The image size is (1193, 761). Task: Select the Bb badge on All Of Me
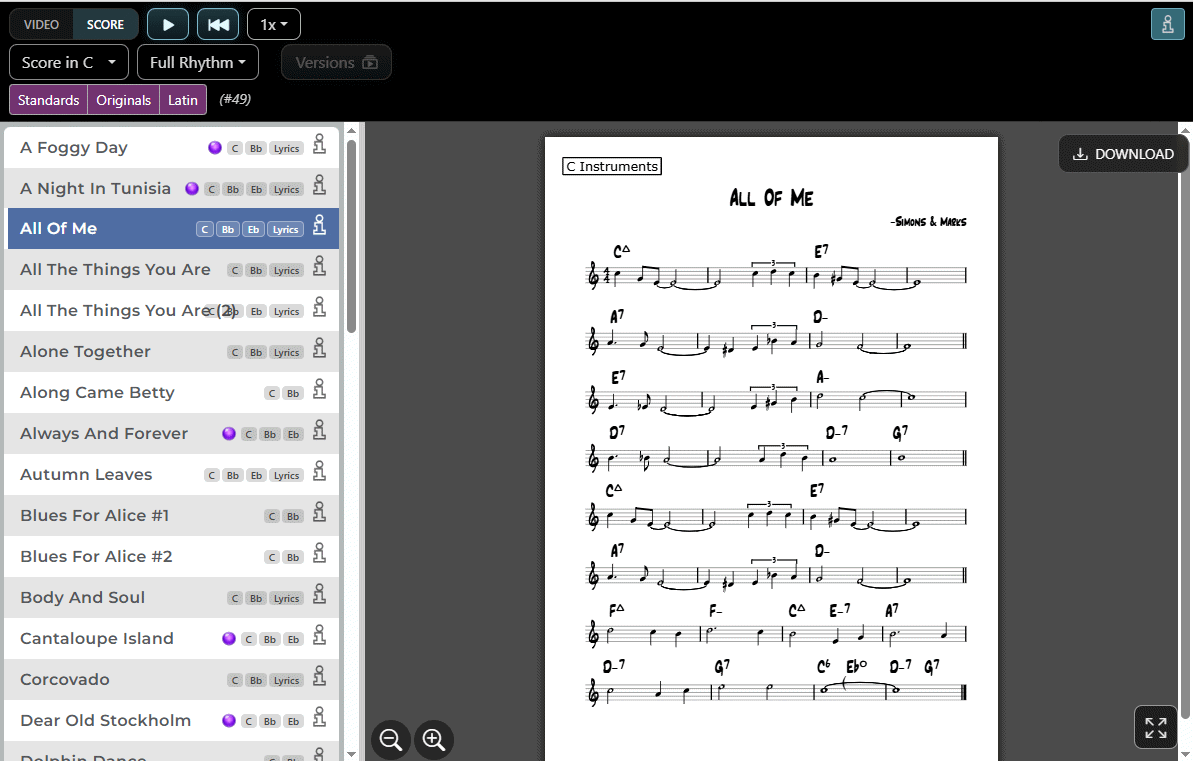point(227,229)
